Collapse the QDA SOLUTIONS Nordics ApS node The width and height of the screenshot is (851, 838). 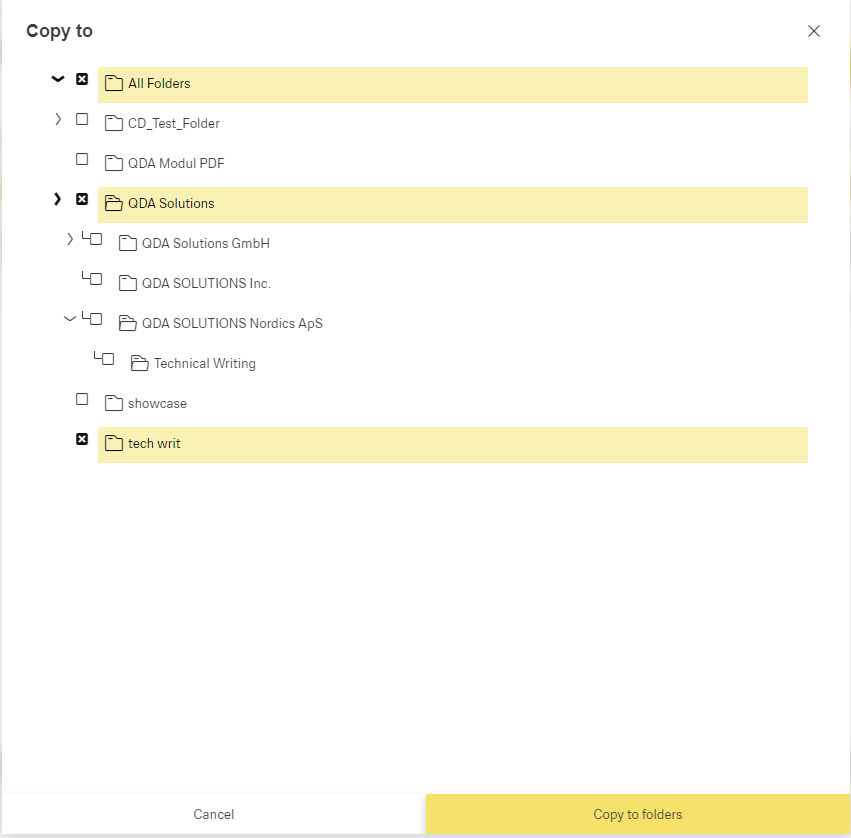pyautogui.click(x=69, y=319)
